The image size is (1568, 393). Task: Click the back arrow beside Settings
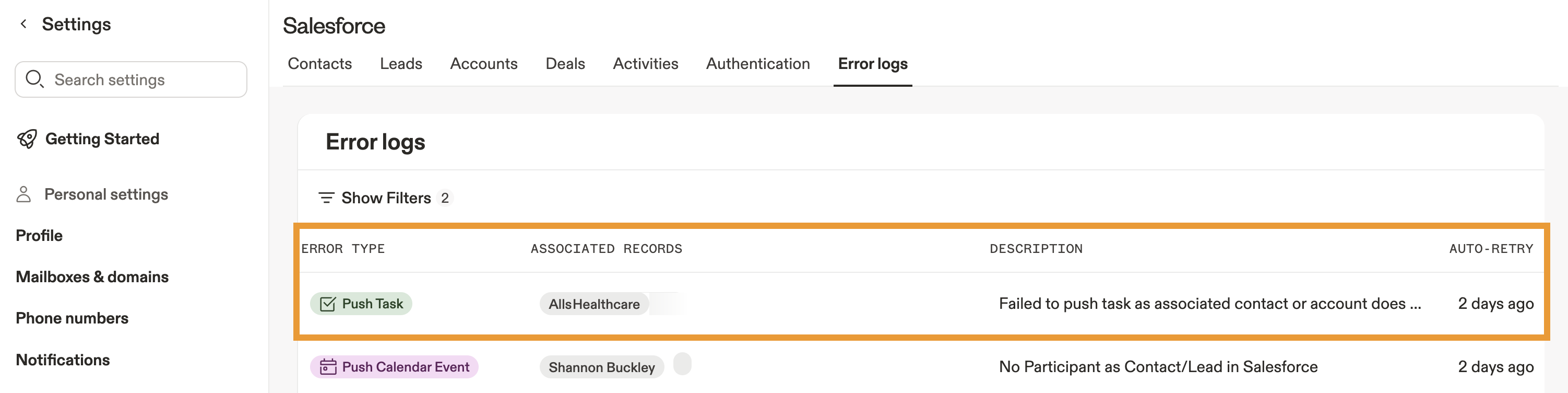pyautogui.click(x=23, y=24)
